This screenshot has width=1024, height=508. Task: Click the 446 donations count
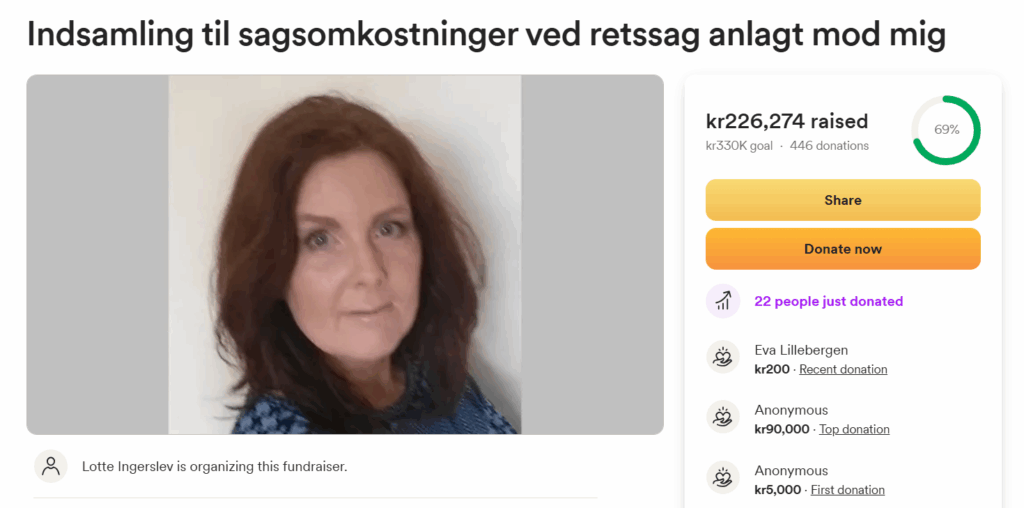pos(829,146)
